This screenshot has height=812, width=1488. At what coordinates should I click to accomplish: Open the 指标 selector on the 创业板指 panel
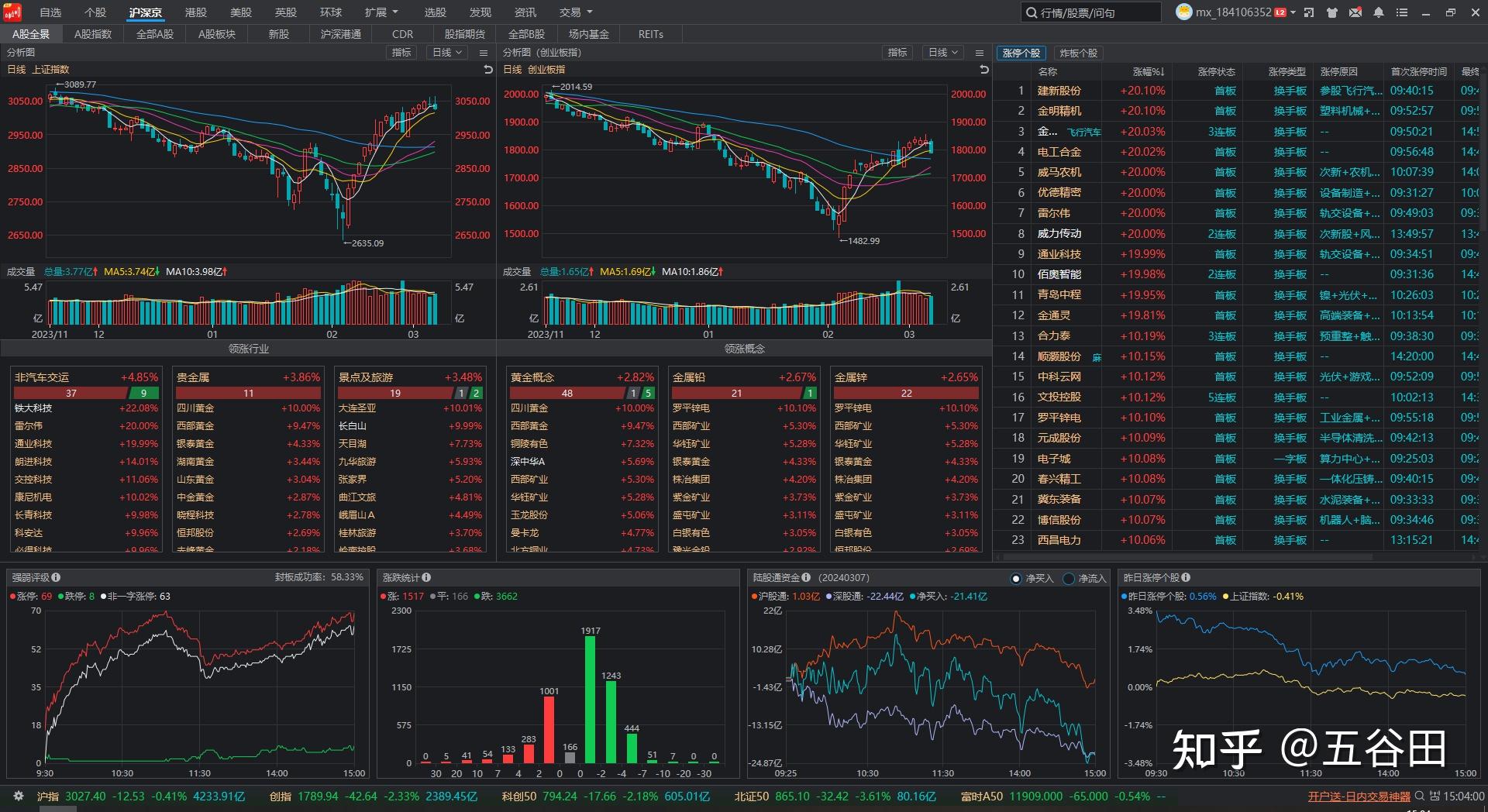pos(897,53)
